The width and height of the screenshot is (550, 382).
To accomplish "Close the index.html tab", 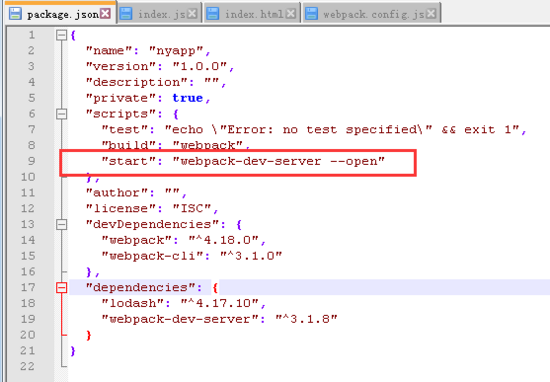I will point(291,14).
